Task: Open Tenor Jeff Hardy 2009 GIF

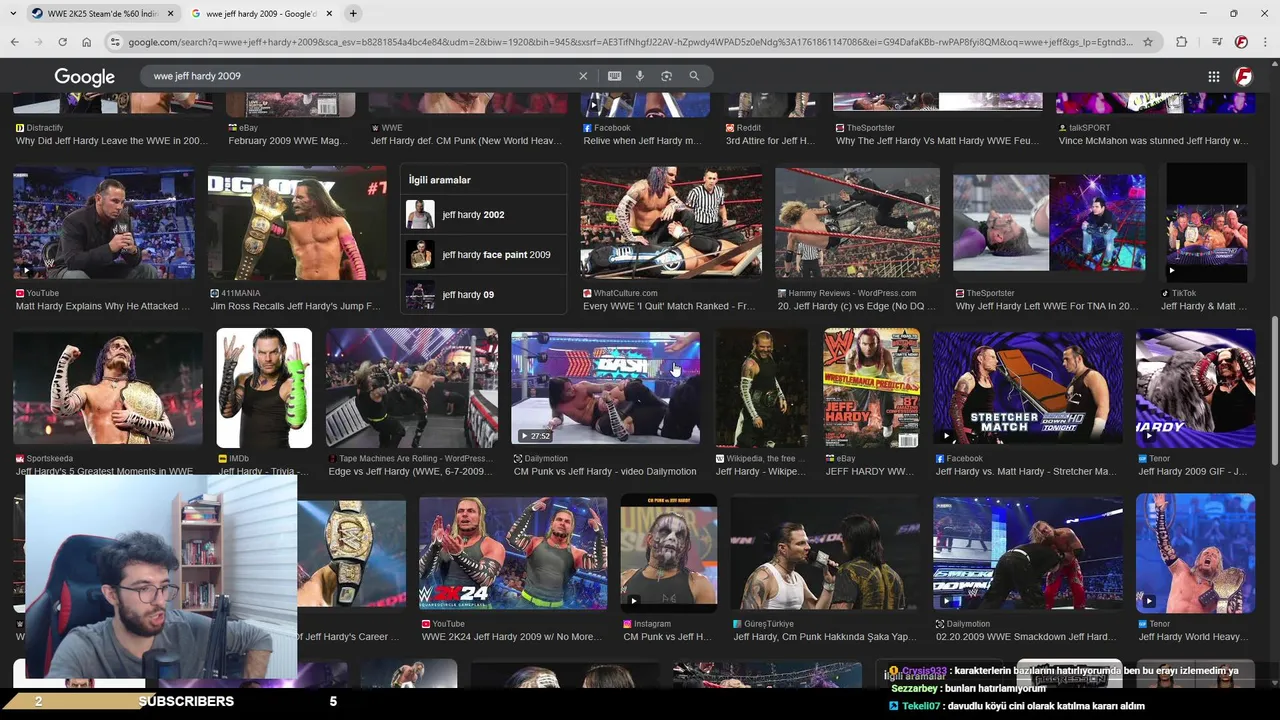Action: point(1195,388)
